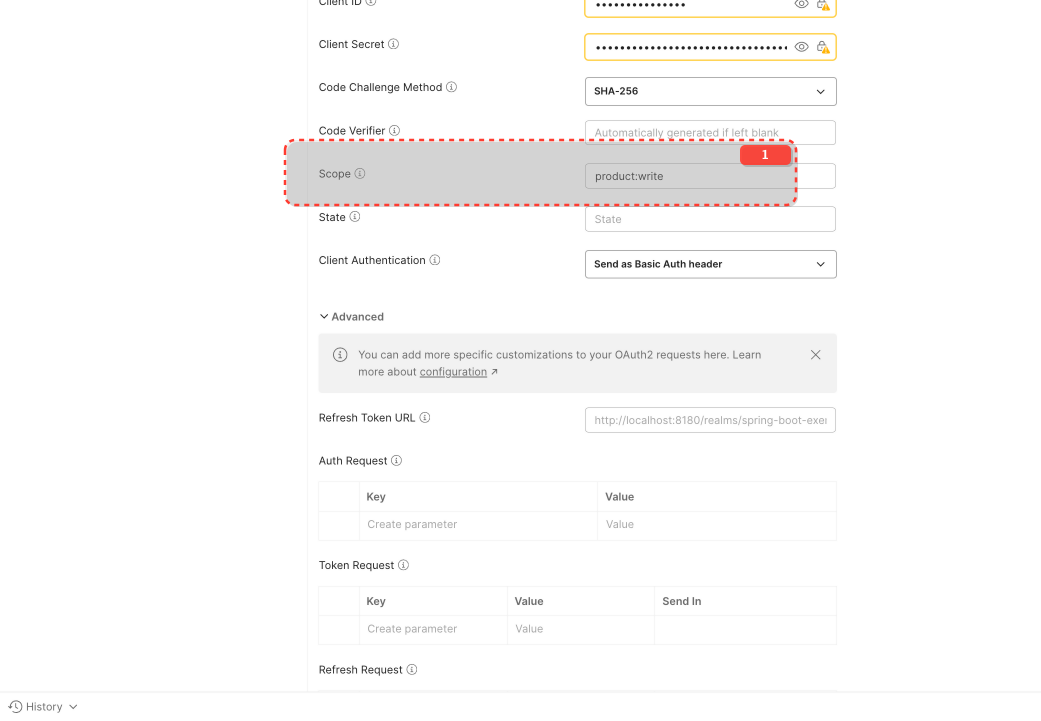Screen dimensions: 1041x721
Task: Click the info icon beside Refresh Token URL
Action: pos(425,417)
